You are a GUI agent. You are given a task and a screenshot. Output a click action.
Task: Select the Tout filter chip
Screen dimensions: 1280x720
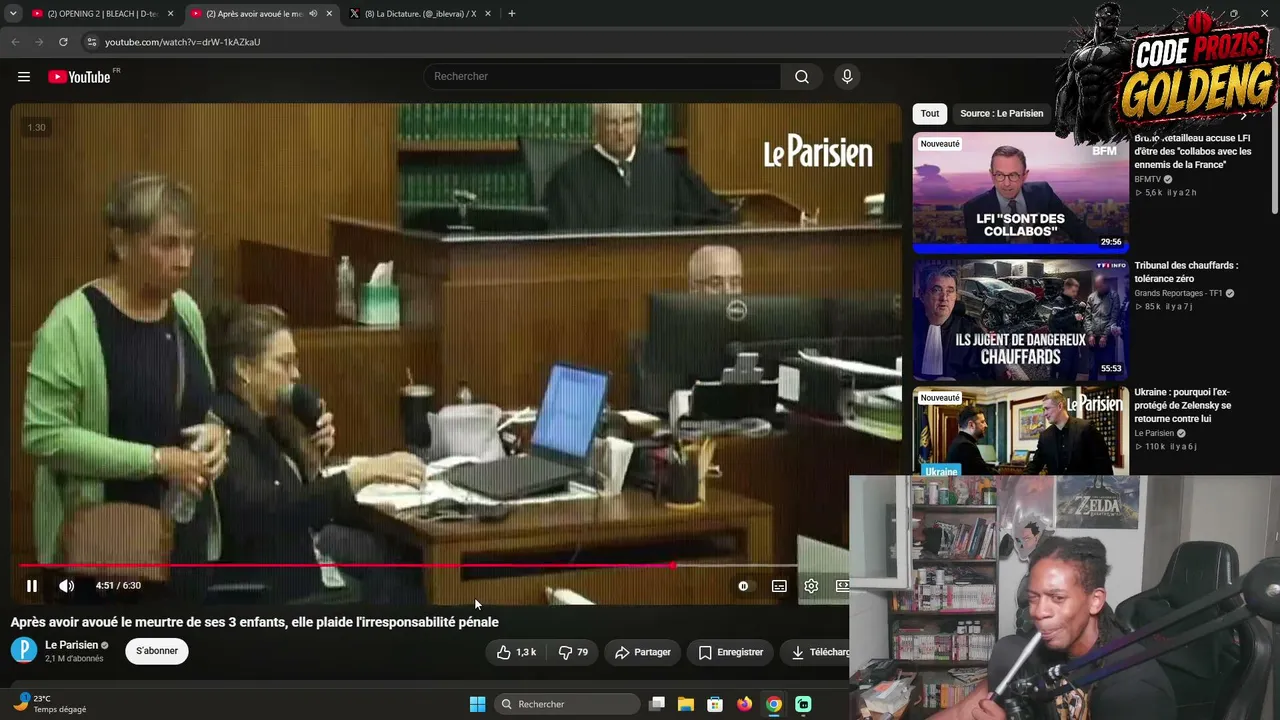[930, 113]
